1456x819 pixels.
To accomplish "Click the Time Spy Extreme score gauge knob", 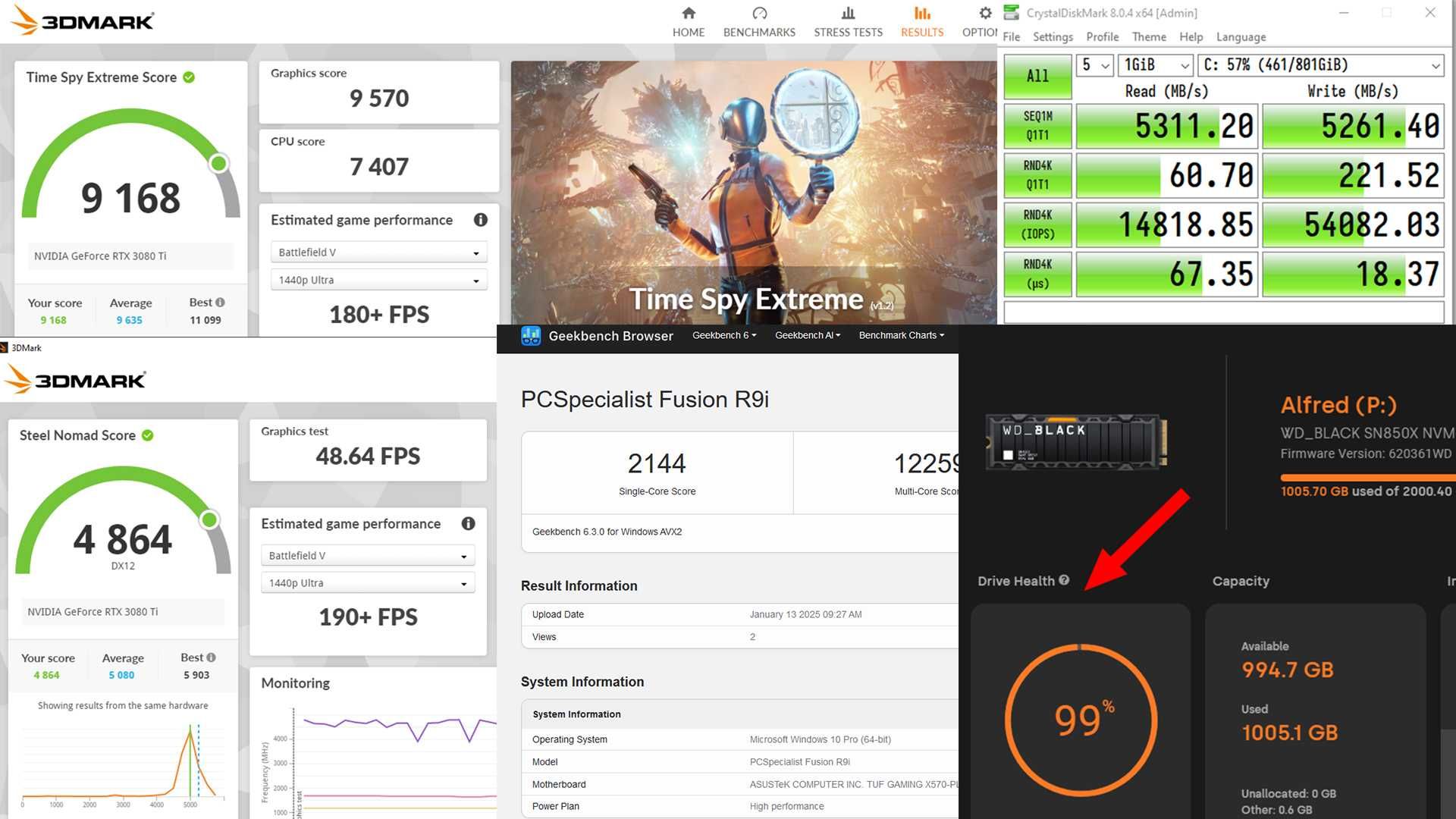I will click(x=219, y=163).
